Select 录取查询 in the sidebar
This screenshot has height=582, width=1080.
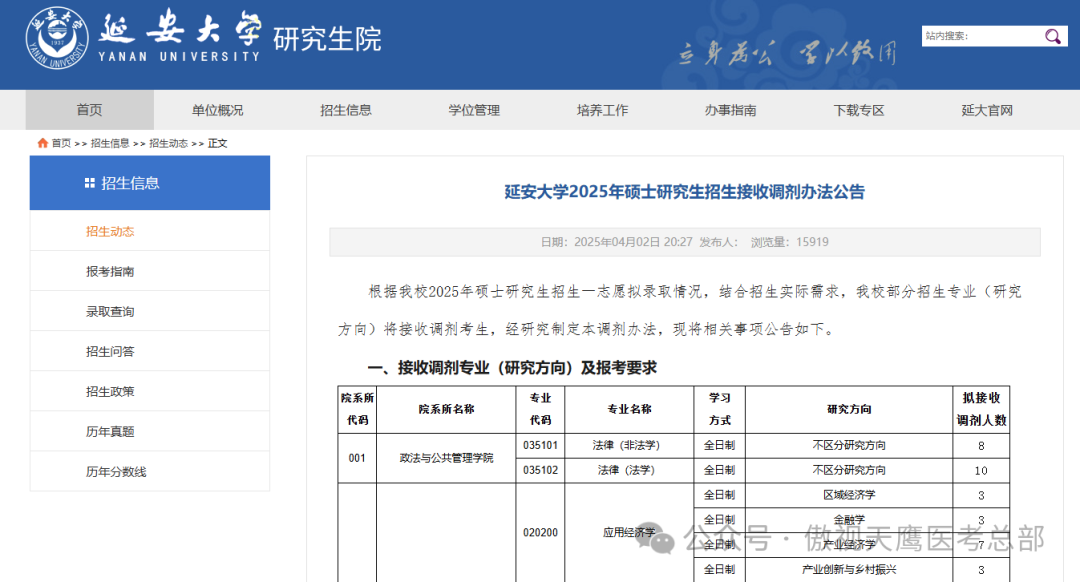[149, 311]
